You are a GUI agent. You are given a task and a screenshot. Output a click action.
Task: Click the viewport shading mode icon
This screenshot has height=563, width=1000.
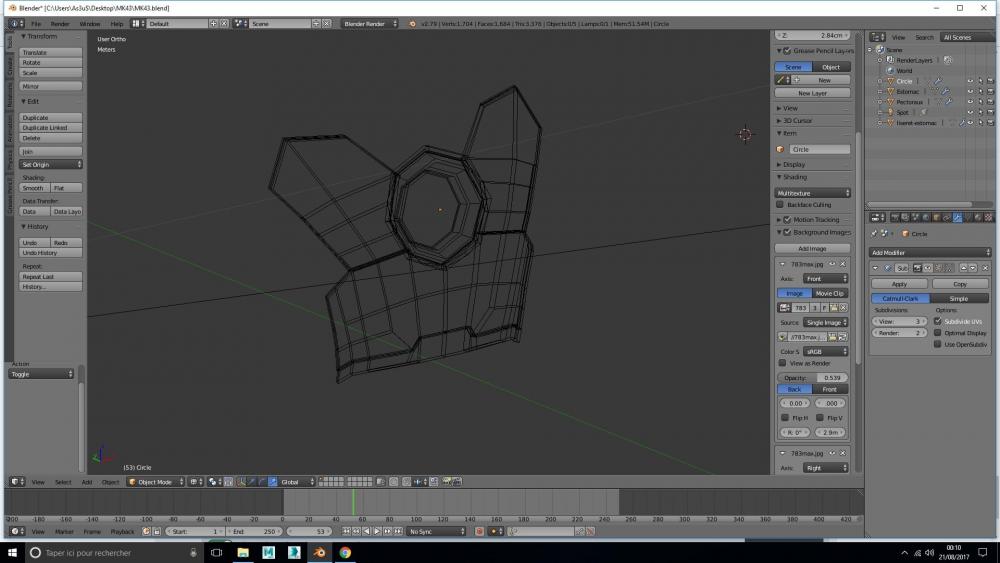[195, 482]
